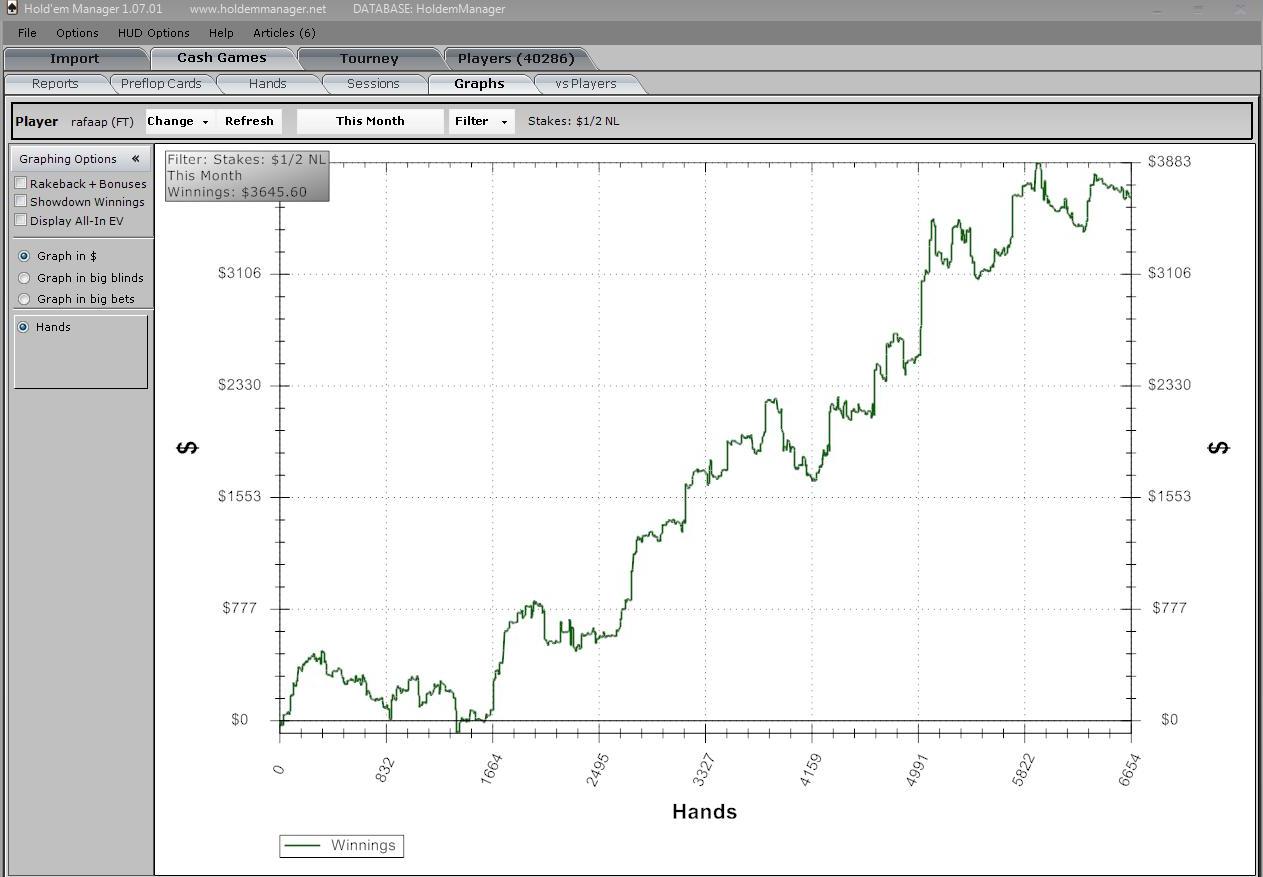
Task: Click the left $777 axis label
Action: (x=242, y=608)
